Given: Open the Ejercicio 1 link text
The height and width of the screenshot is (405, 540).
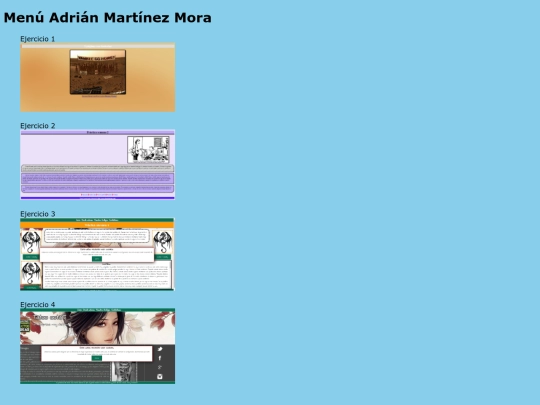Looking at the screenshot, I should click(x=38, y=39).
